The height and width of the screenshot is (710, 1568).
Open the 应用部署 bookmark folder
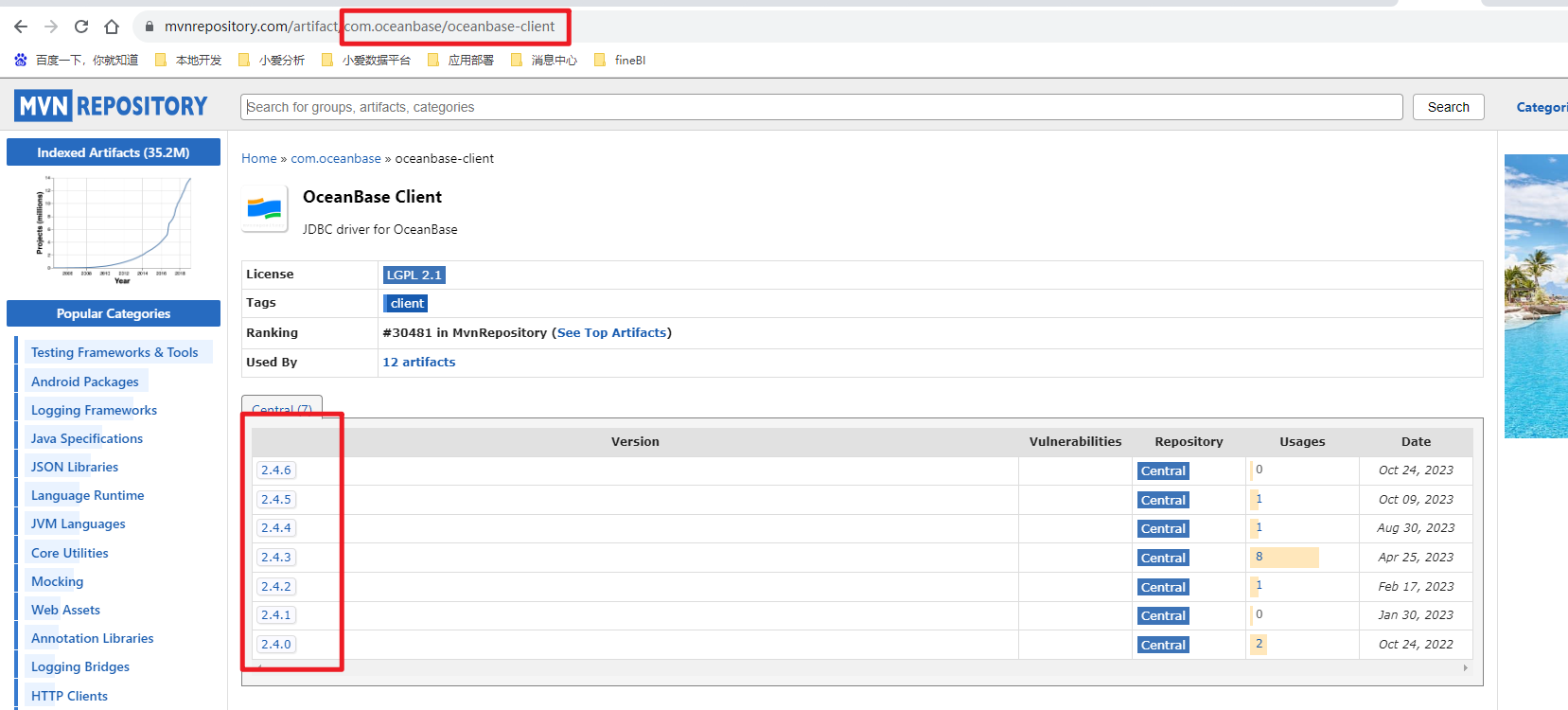pos(461,60)
